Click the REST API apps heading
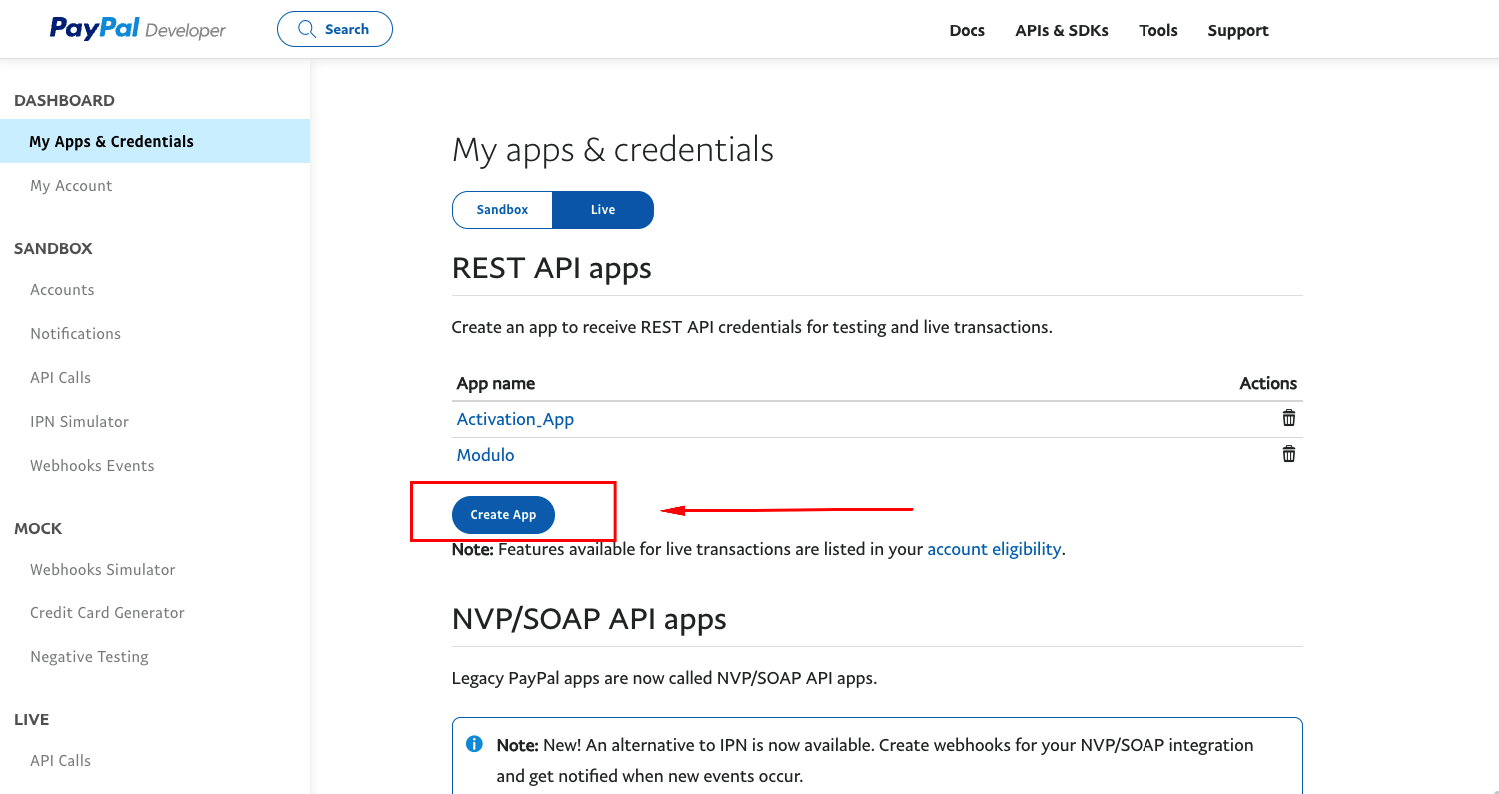This screenshot has width=1499, height=794. click(552, 268)
